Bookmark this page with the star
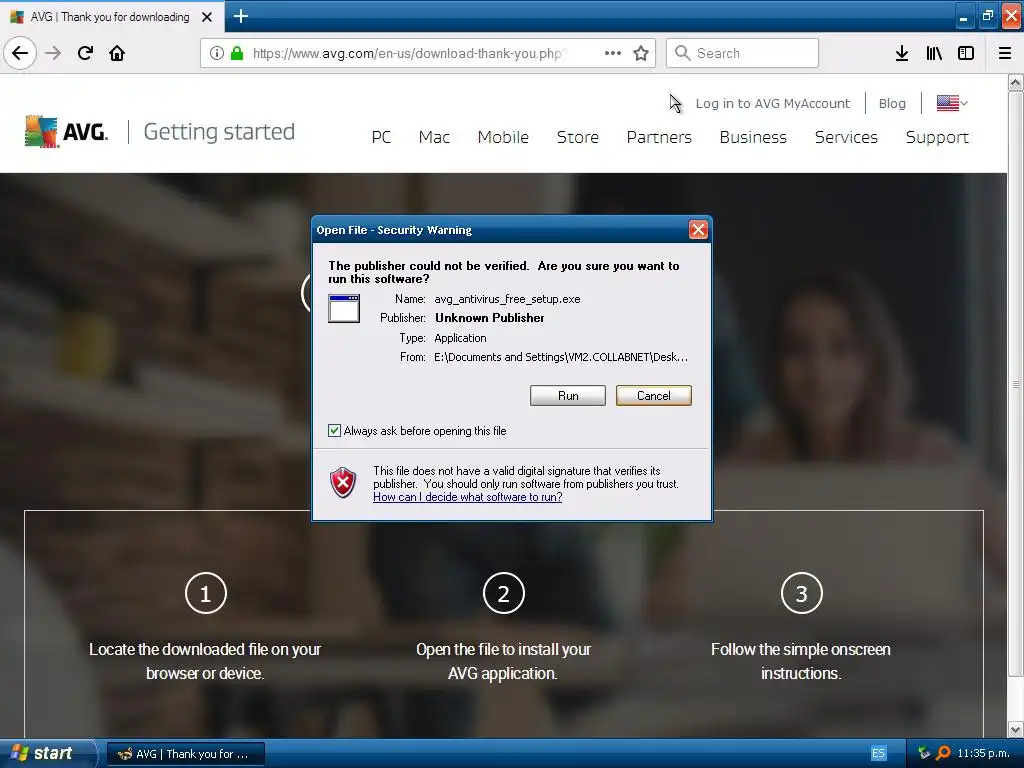The width and height of the screenshot is (1024, 768). (641, 53)
